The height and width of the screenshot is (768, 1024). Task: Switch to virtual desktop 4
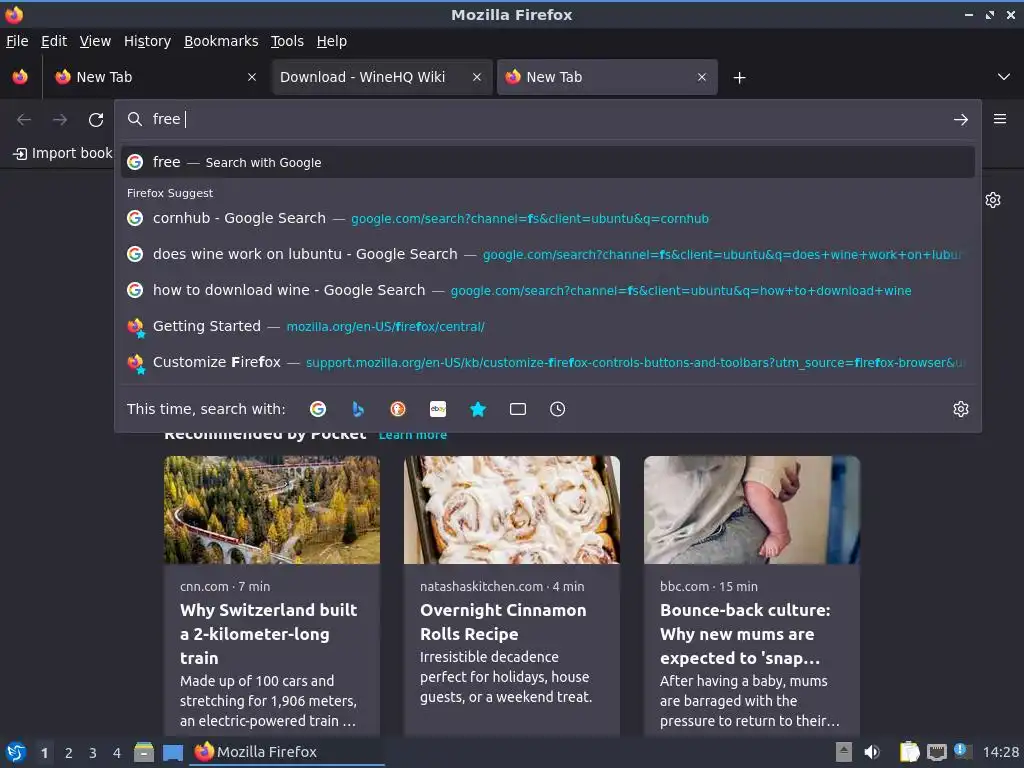click(117, 753)
